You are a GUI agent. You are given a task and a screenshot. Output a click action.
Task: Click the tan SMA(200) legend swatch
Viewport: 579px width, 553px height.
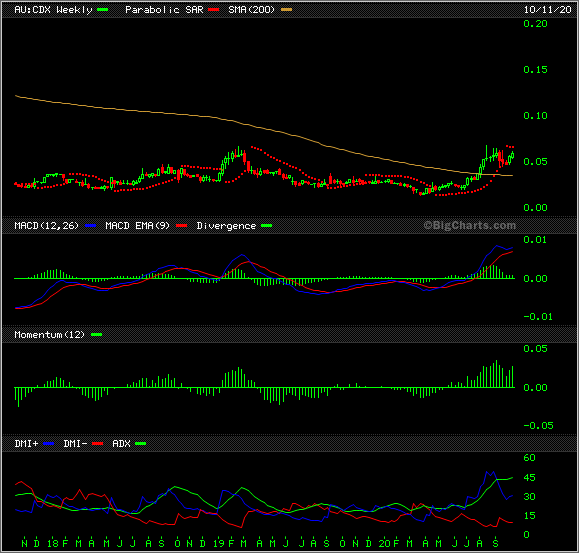point(287,10)
